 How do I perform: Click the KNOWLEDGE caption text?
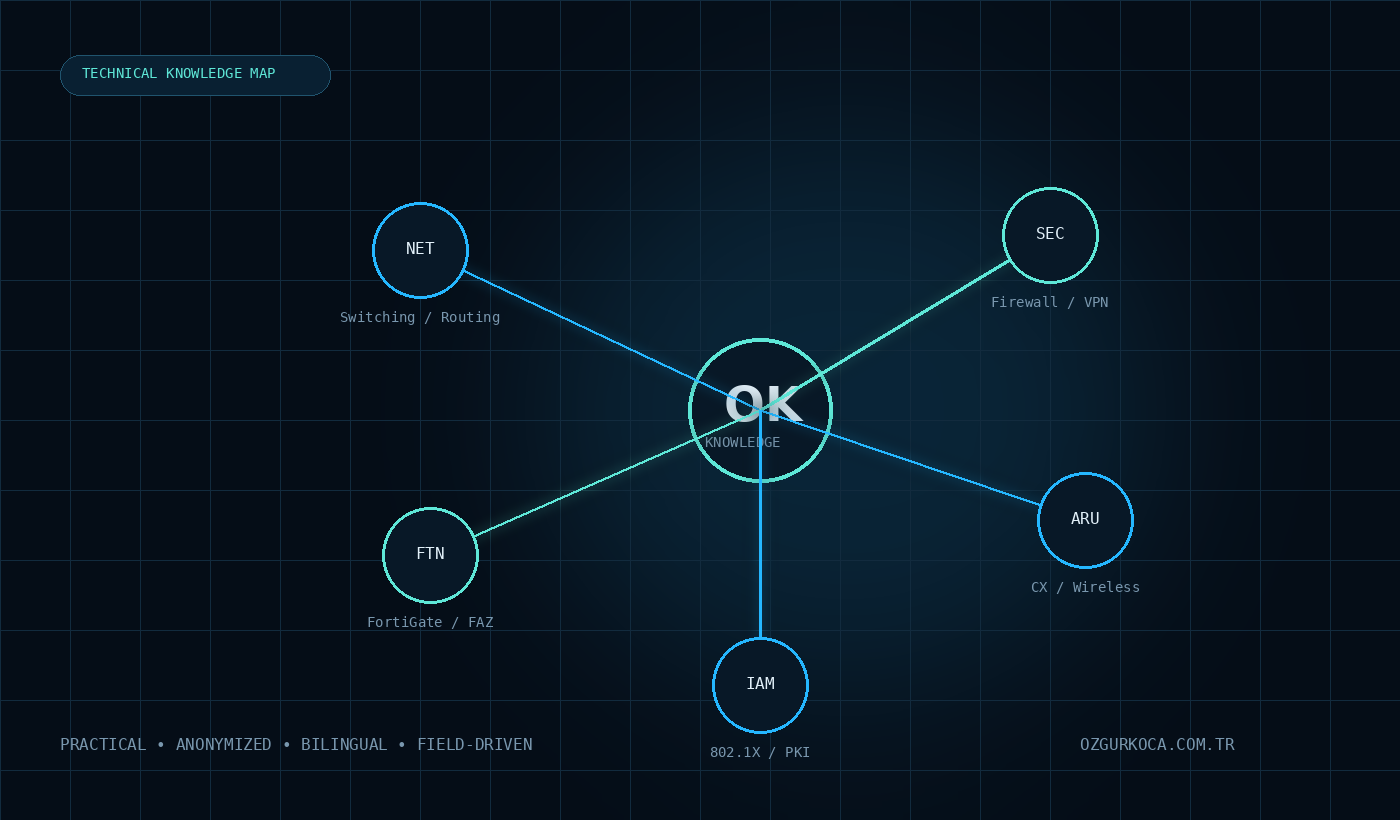742,442
